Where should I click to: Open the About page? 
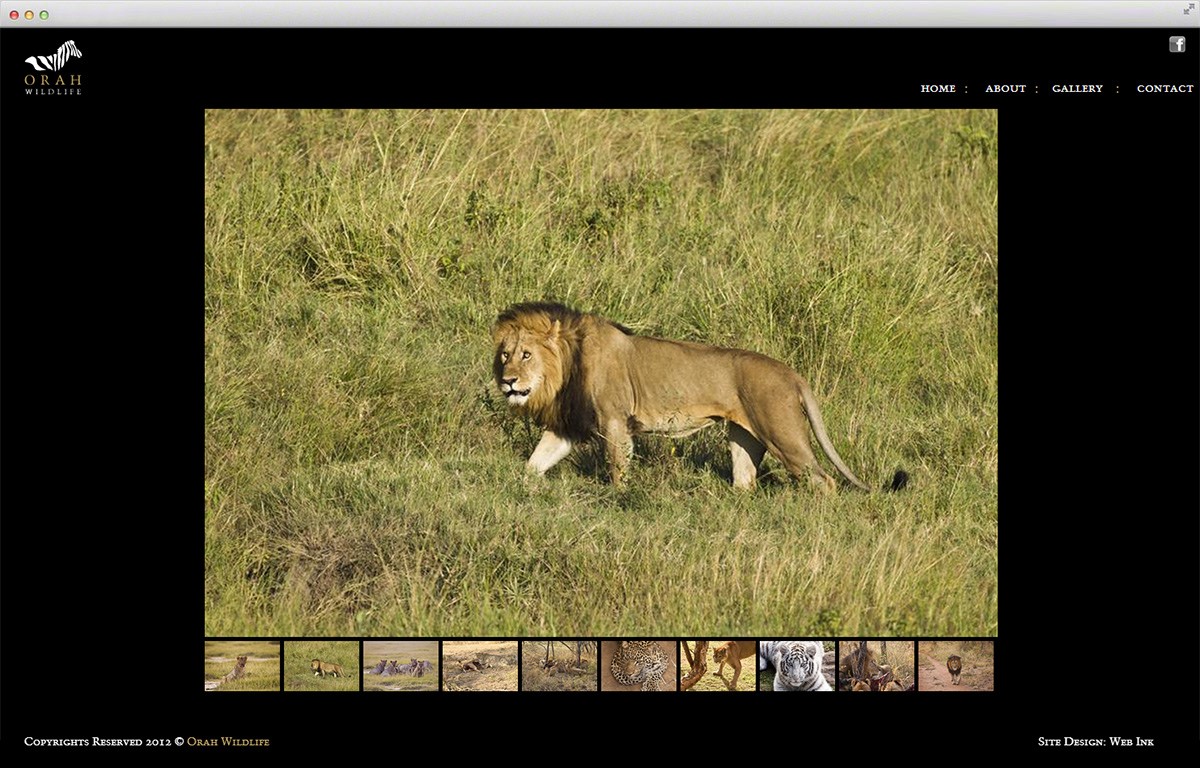(x=1005, y=89)
